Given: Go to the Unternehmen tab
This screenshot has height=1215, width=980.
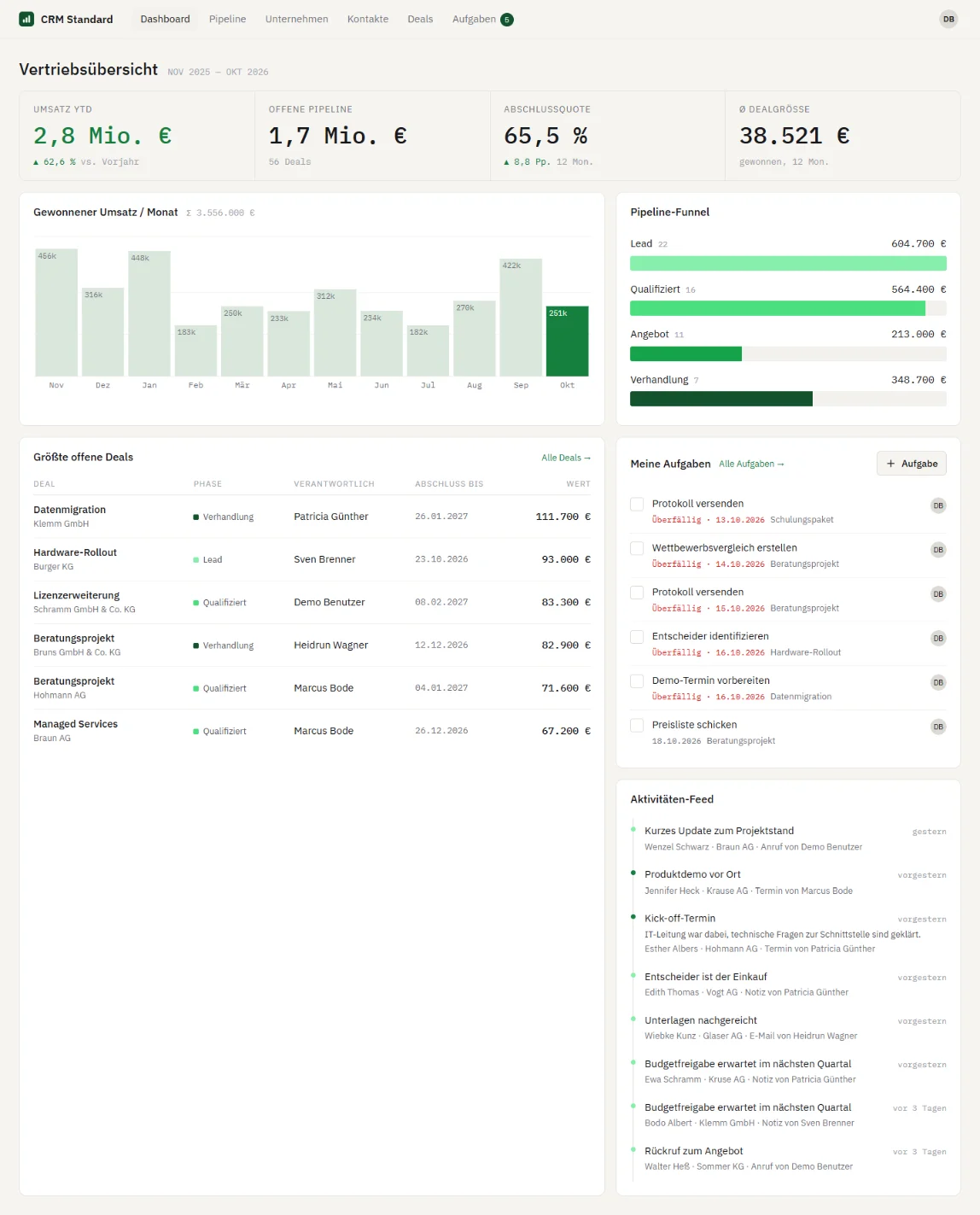Looking at the screenshot, I should [x=297, y=19].
